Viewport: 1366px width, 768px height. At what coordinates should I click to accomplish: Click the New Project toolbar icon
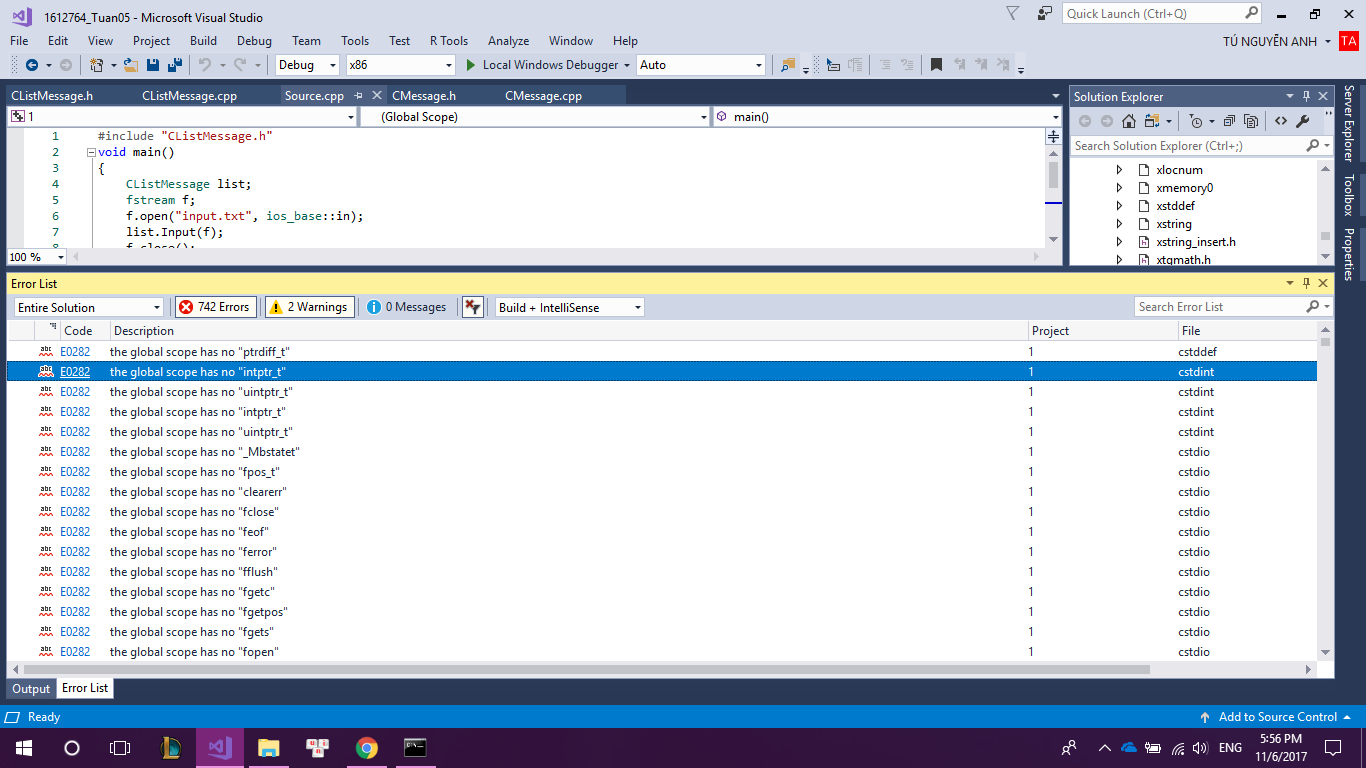pos(97,65)
